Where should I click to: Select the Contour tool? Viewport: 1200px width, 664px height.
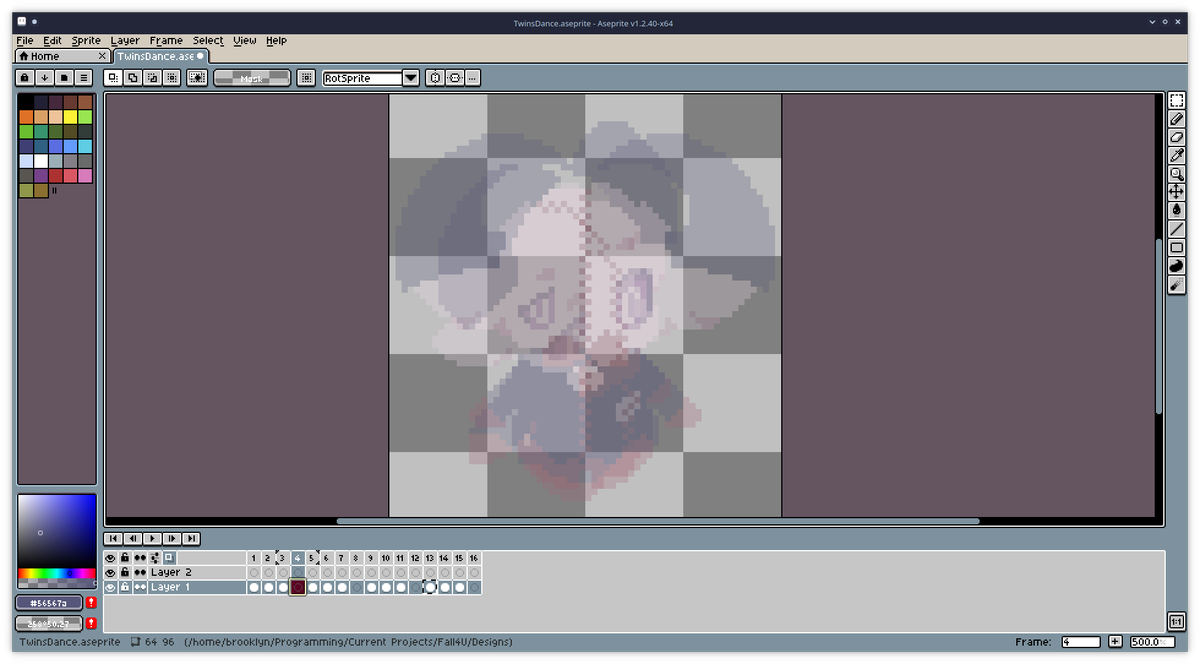click(1177, 266)
